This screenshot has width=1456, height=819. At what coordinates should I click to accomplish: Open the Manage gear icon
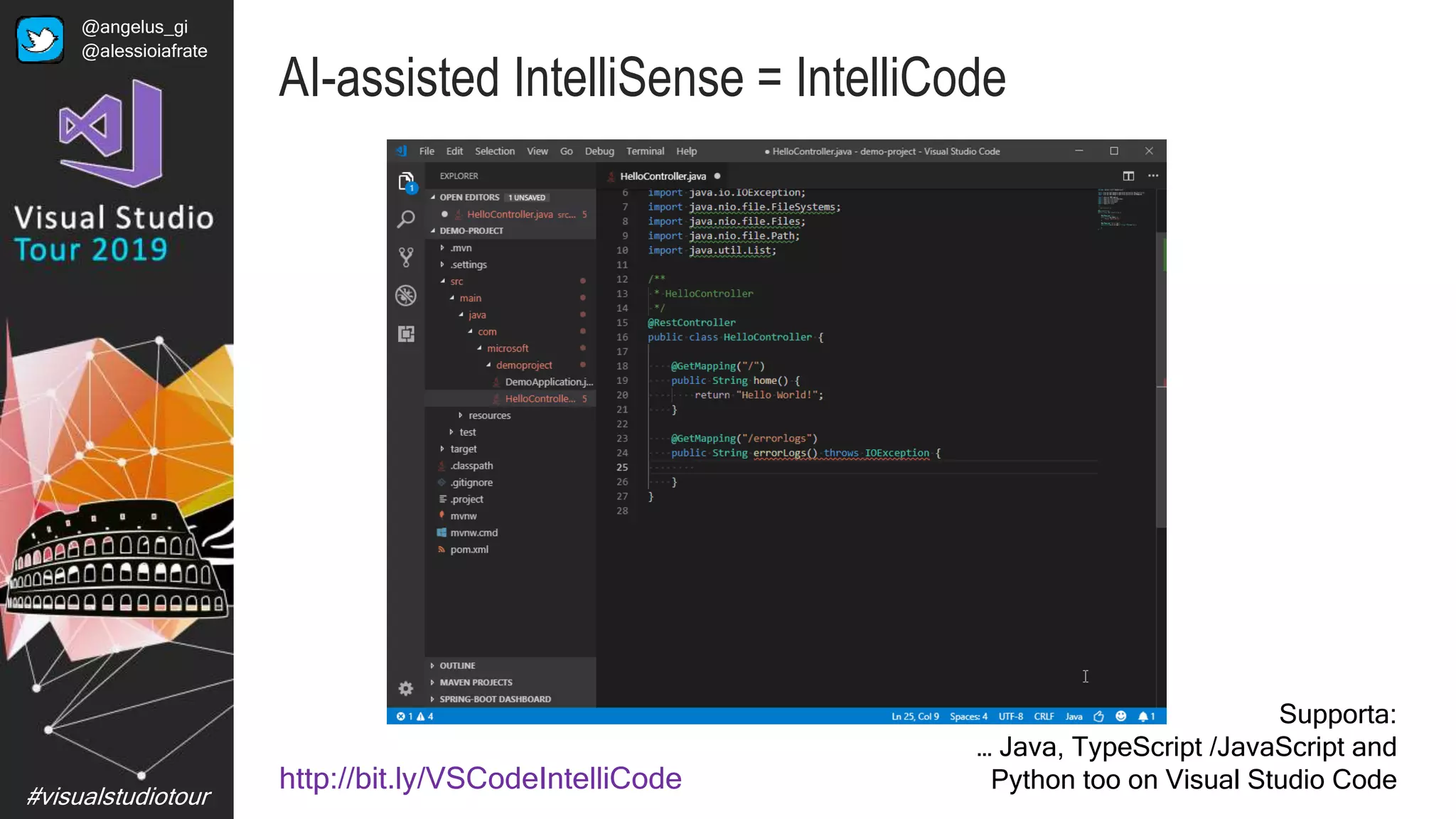tap(406, 688)
